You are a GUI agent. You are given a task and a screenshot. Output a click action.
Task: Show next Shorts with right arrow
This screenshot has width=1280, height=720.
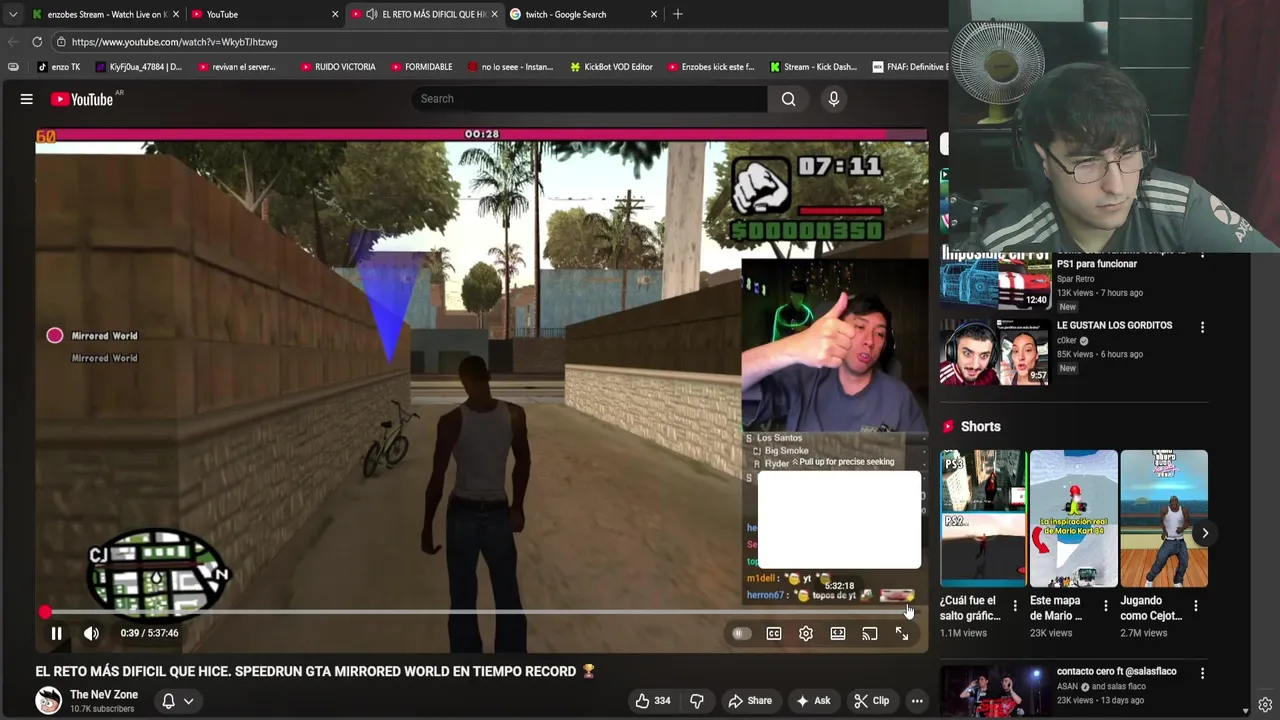point(1205,533)
